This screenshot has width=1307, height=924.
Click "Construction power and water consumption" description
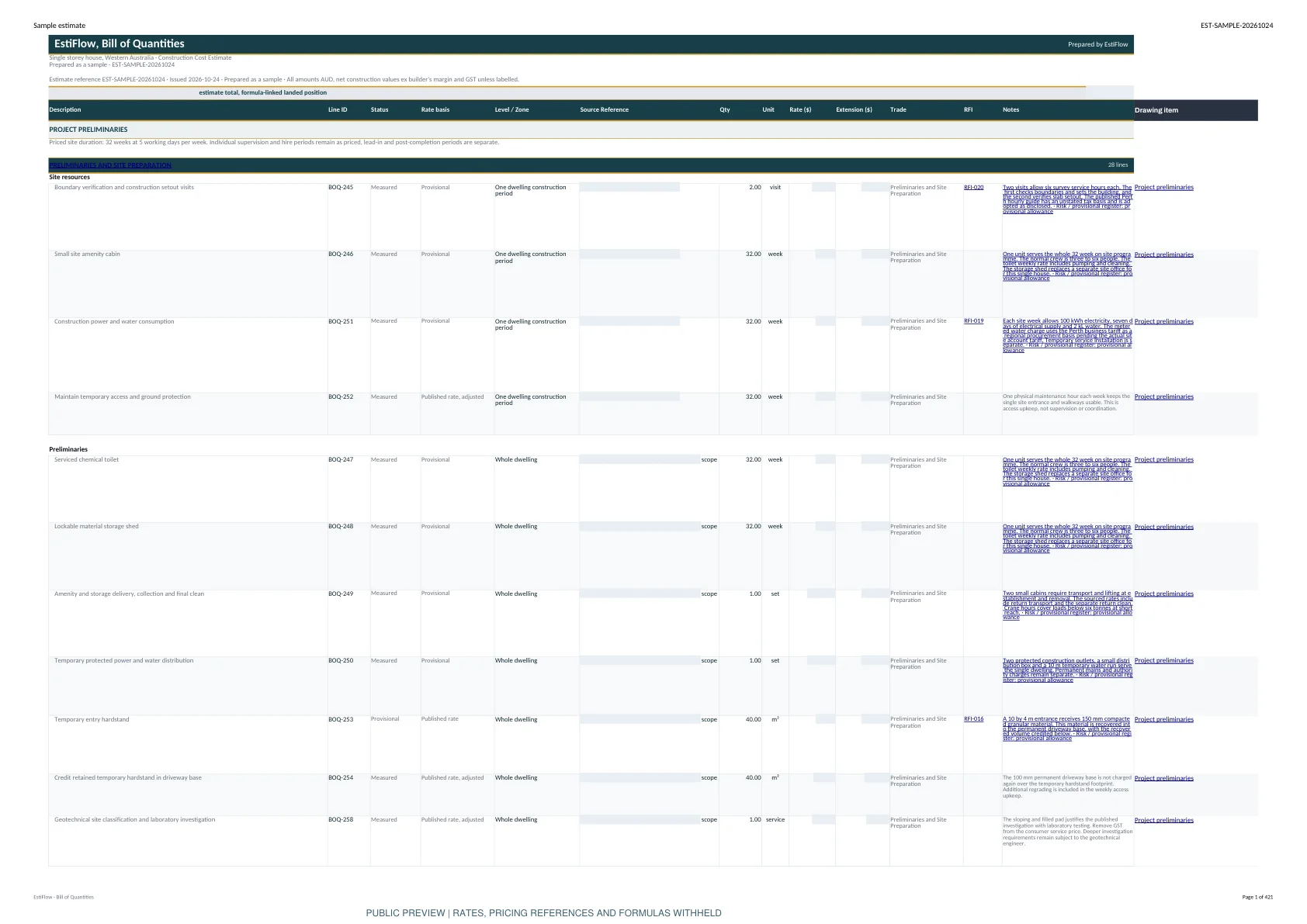pyautogui.click(x=114, y=321)
